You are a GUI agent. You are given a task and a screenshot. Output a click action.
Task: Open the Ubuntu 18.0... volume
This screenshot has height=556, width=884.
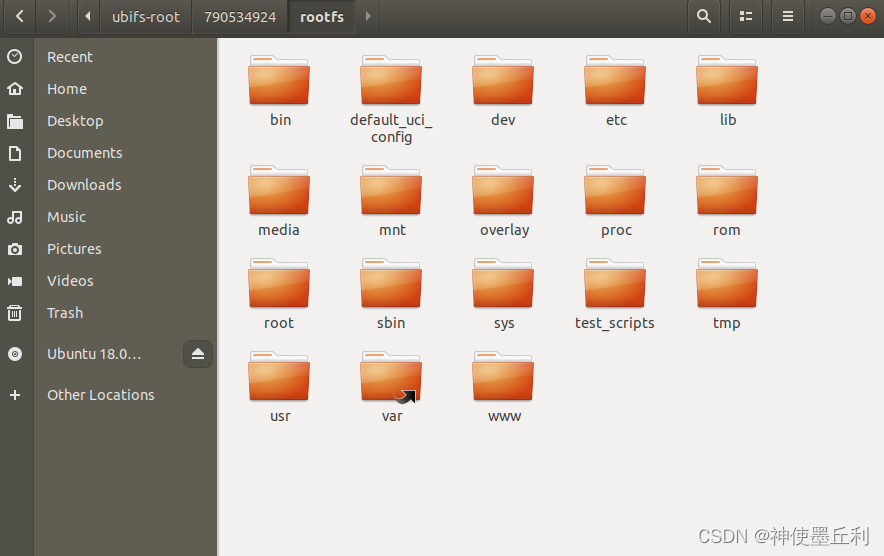(94, 354)
